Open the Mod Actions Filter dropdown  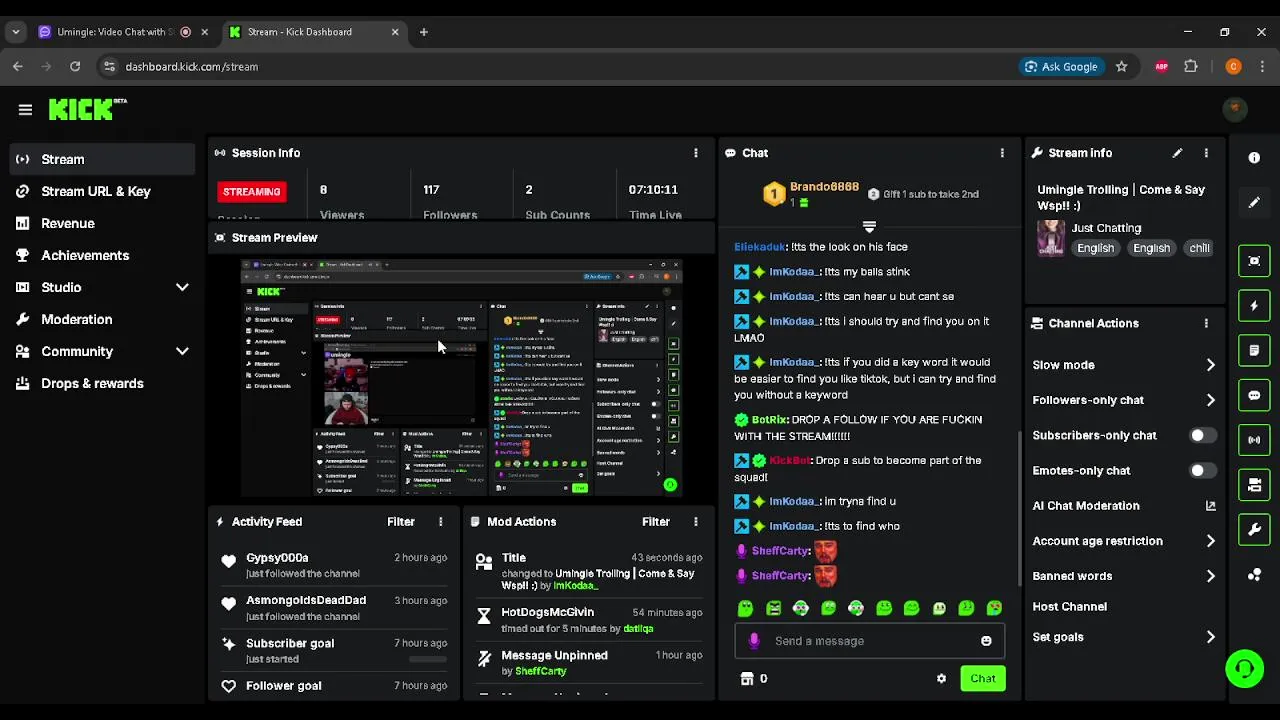coord(656,522)
